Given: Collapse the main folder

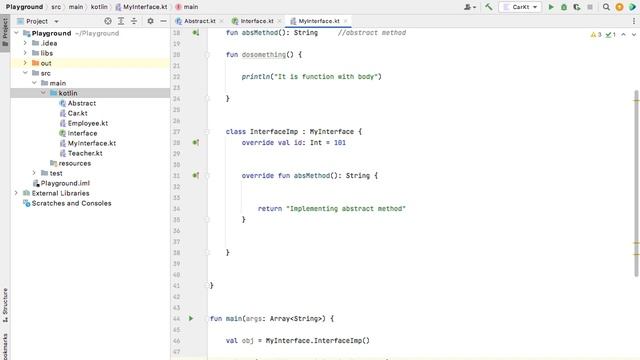Looking at the screenshot, I should pyautogui.click(x=34, y=83).
